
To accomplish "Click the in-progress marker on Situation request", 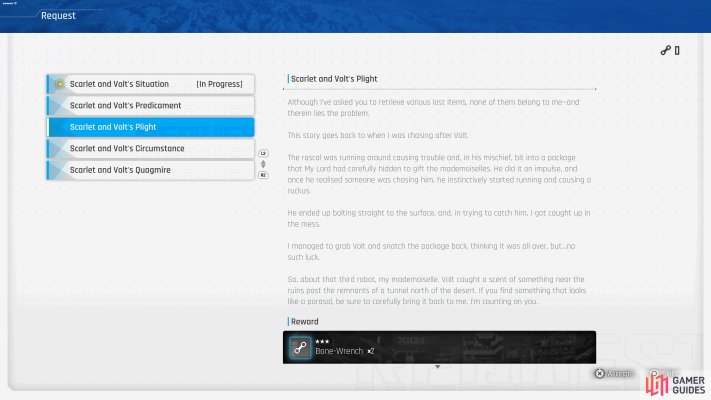I will [x=59, y=84].
